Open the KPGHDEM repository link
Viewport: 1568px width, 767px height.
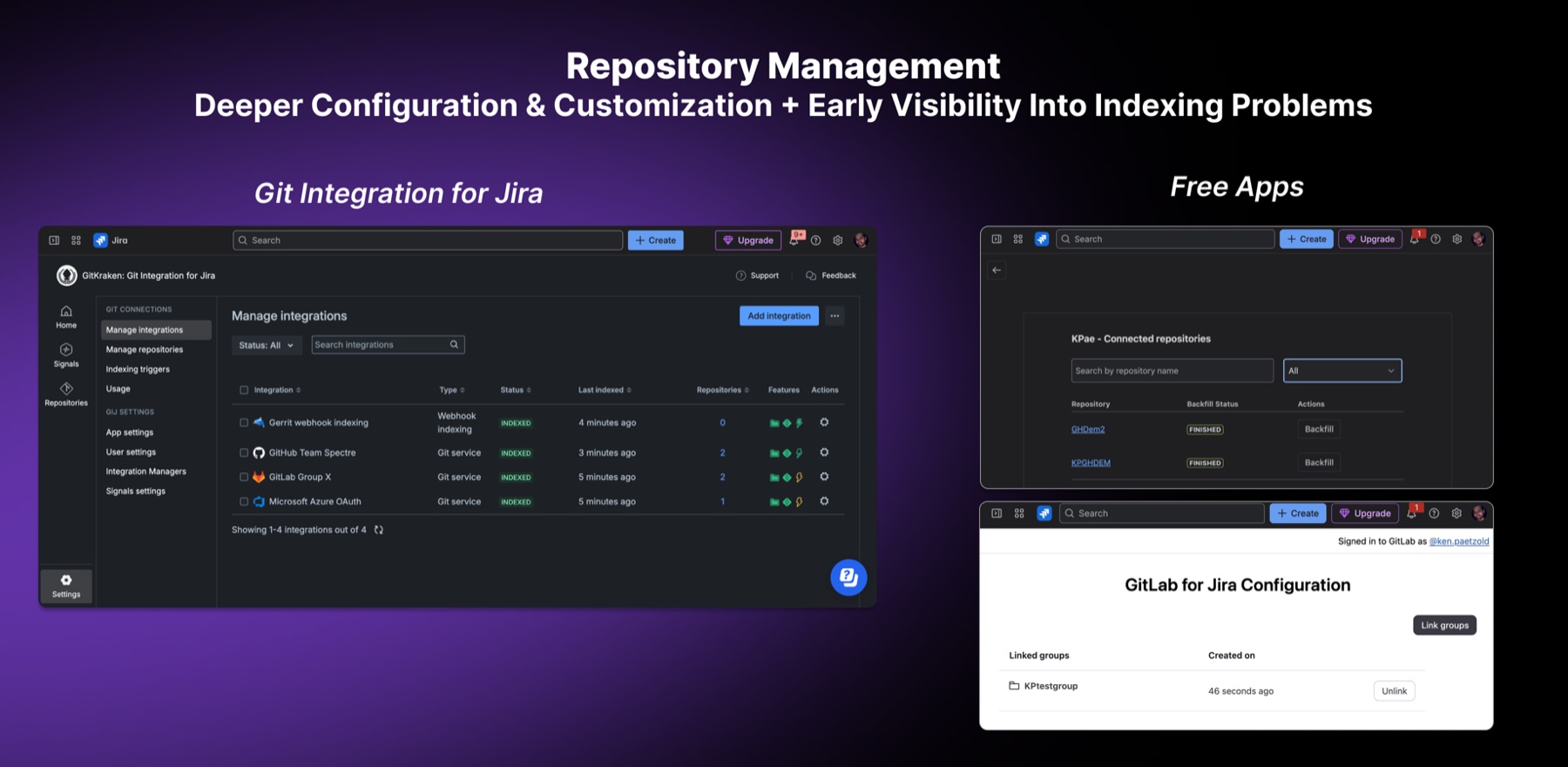[x=1091, y=463]
